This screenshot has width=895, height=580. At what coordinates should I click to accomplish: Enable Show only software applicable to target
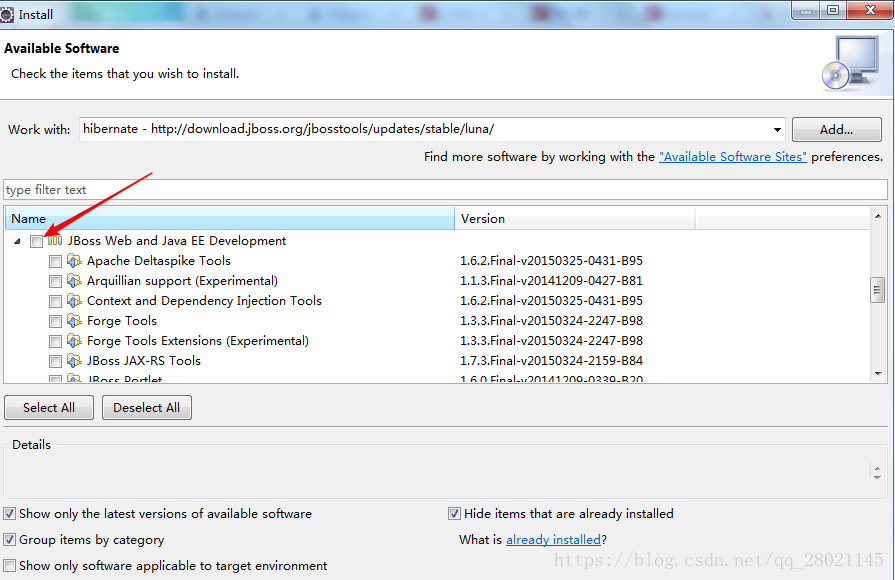pyautogui.click(x=10, y=566)
